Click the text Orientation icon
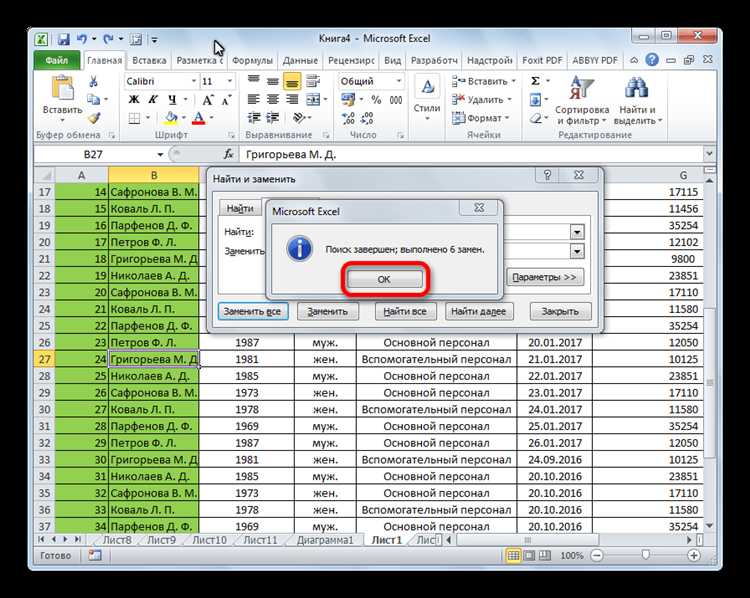The width and height of the screenshot is (750, 598). (299, 118)
